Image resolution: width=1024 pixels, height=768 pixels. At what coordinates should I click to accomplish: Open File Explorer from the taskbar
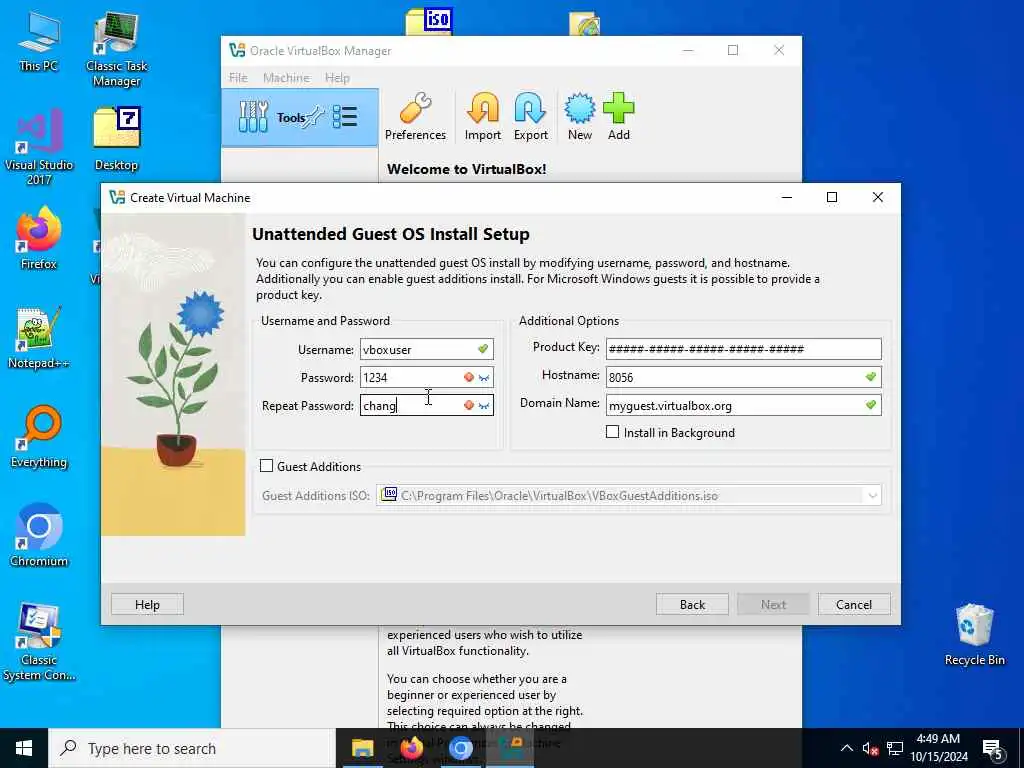(362, 748)
